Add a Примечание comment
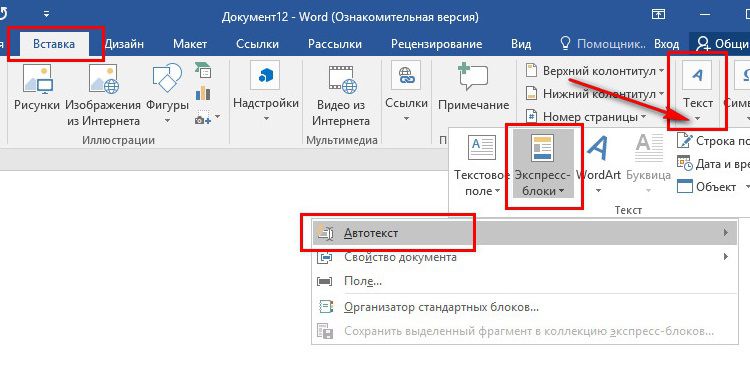This screenshot has height=370, width=750. coord(473,88)
